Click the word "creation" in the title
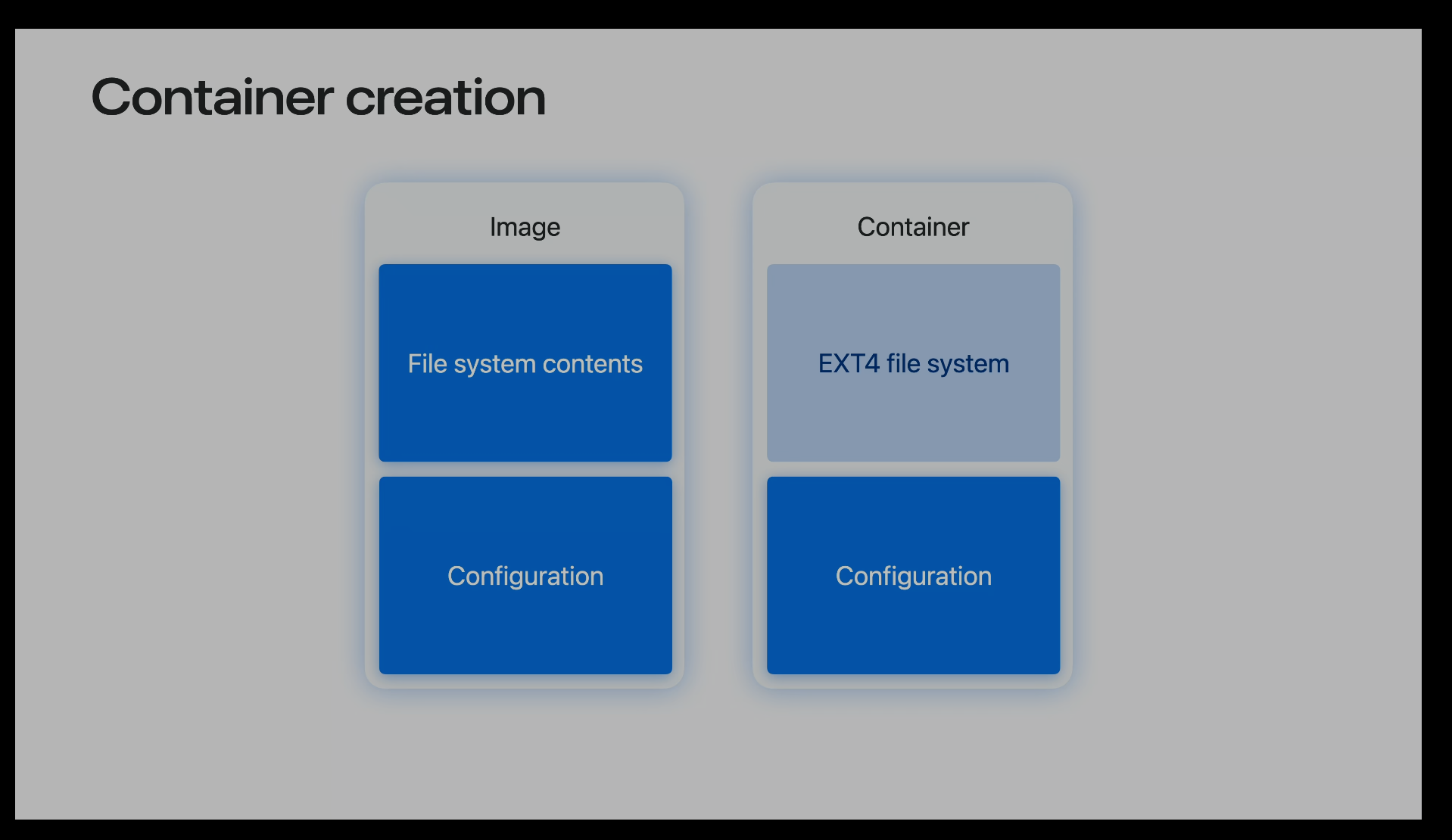 [x=445, y=98]
